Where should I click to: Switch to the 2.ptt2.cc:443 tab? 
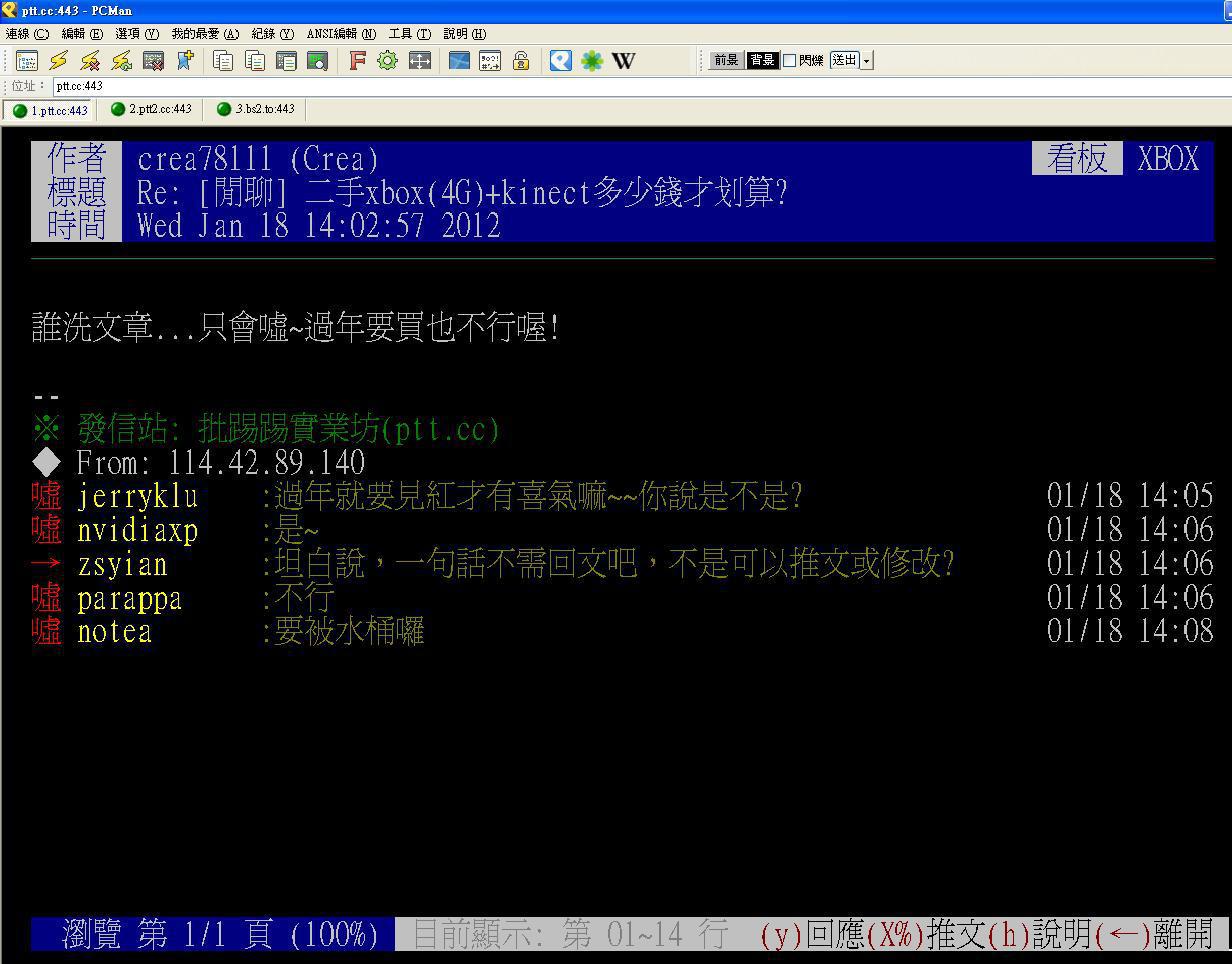(151, 109)
